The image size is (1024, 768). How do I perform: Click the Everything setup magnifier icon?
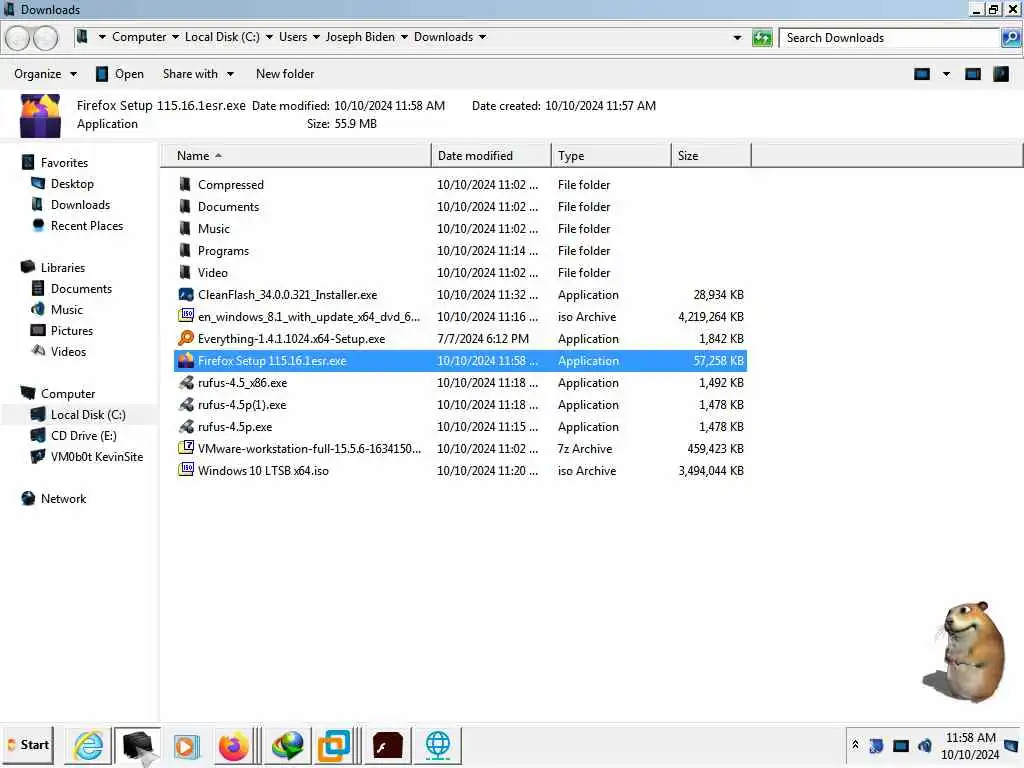185,338
